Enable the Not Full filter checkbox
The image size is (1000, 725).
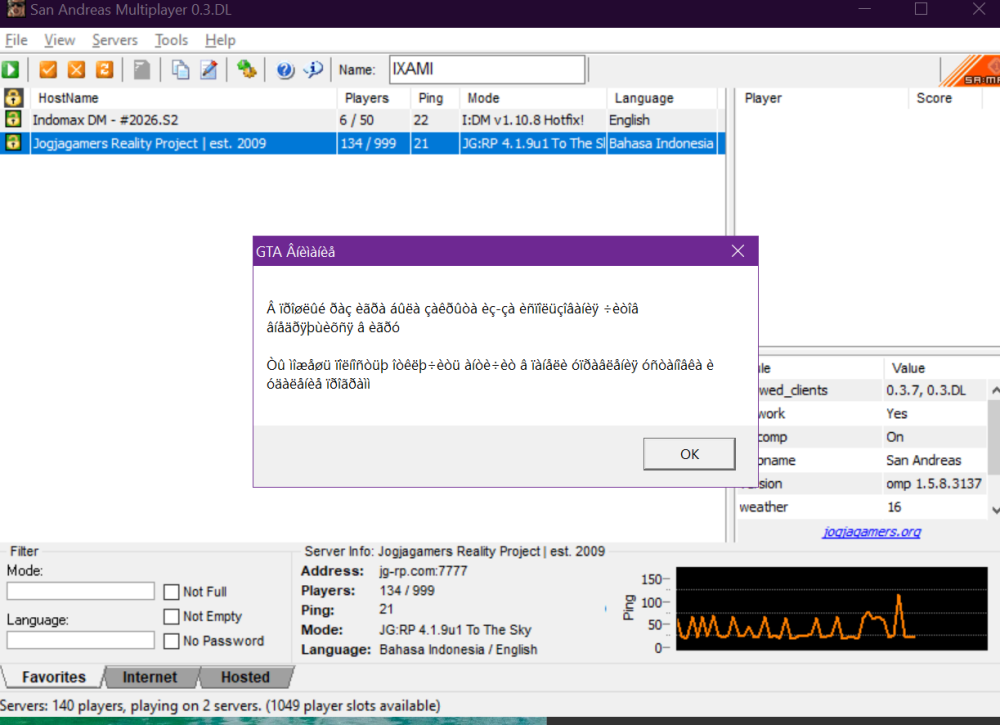(x=171, y=592)
